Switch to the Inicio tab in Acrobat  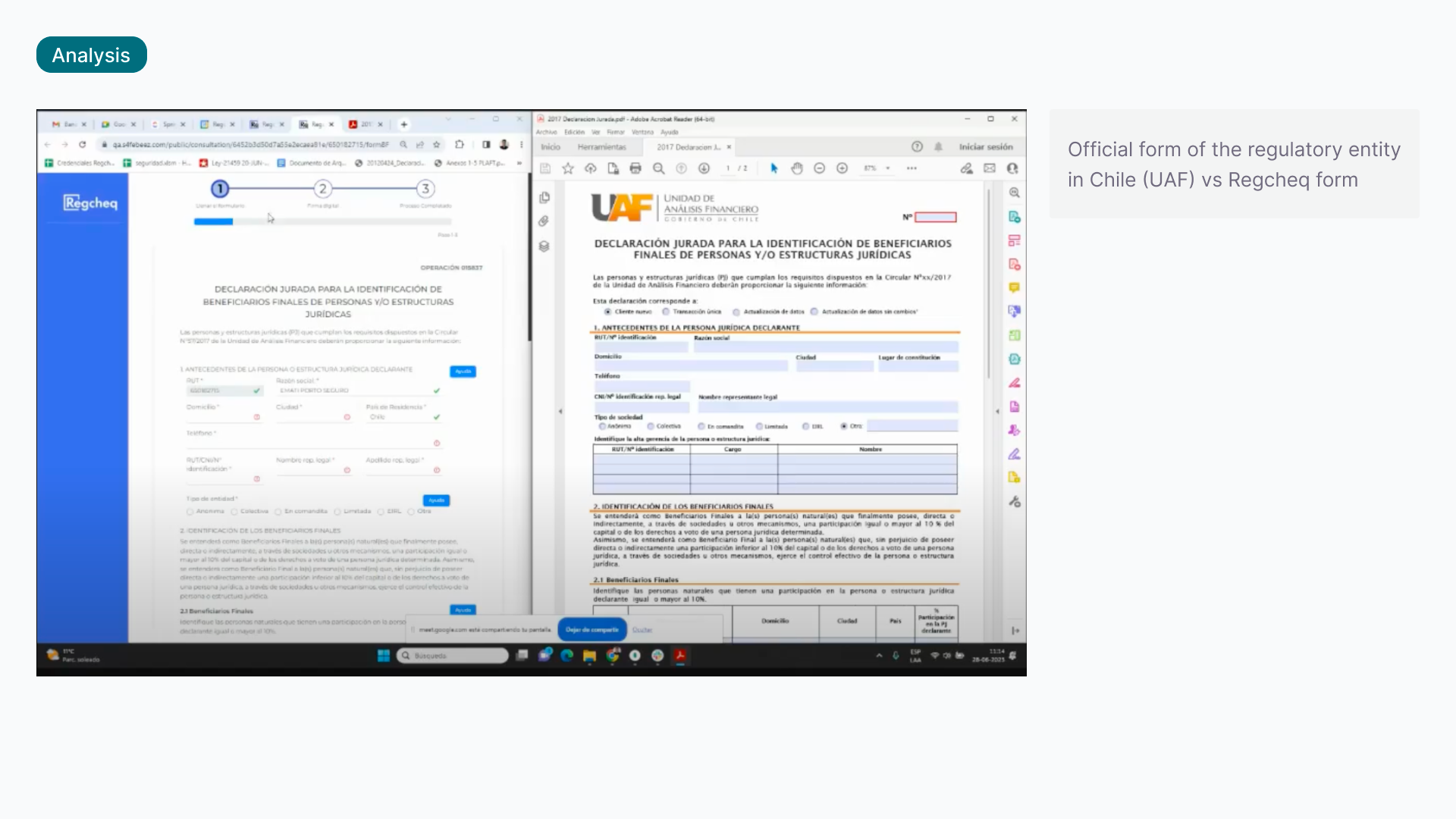point(551,147)
